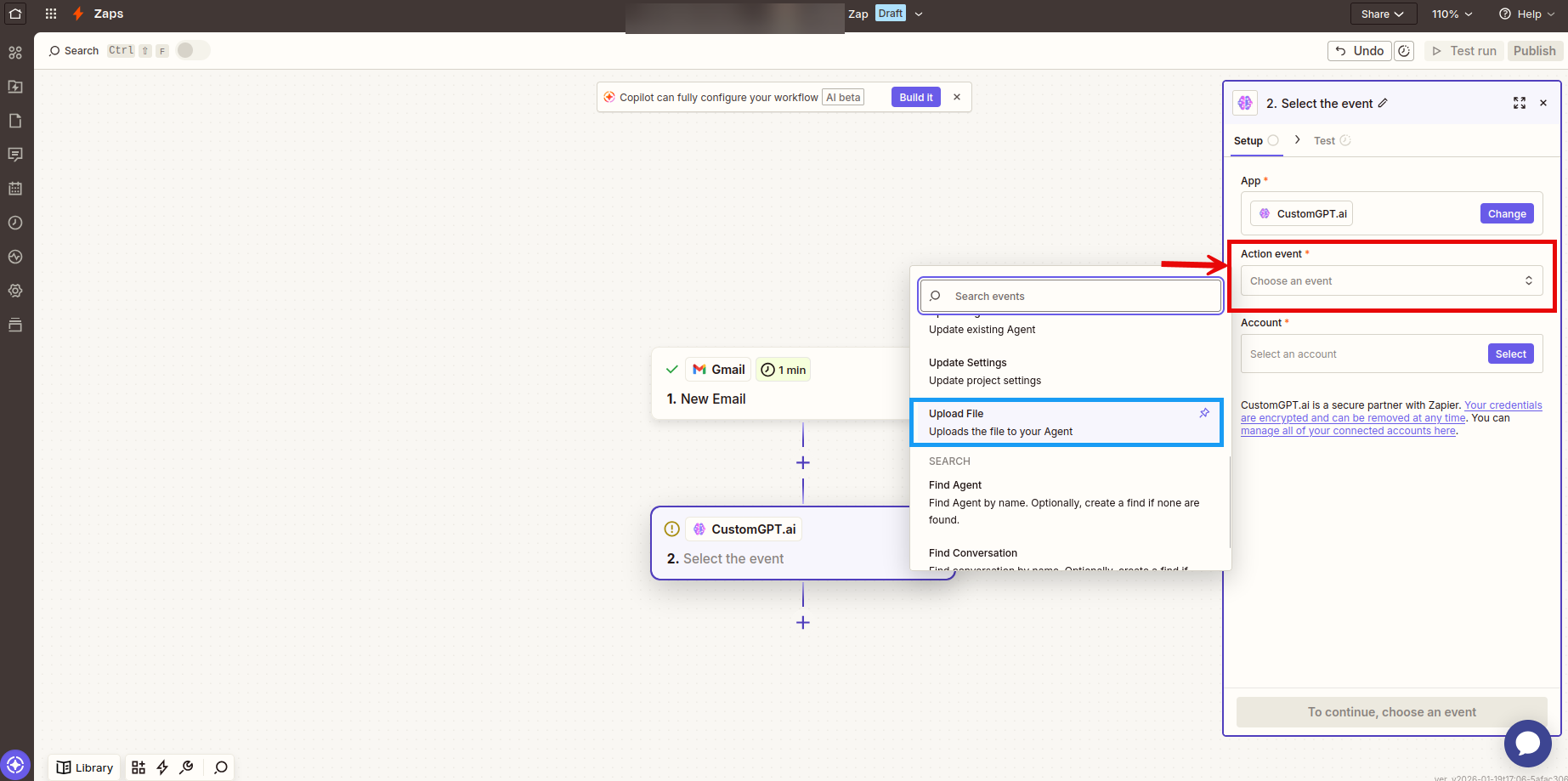Open the Zapier home icon
Image resolution: width=1568 pixels, height=781 pixels.
point(15,14)
